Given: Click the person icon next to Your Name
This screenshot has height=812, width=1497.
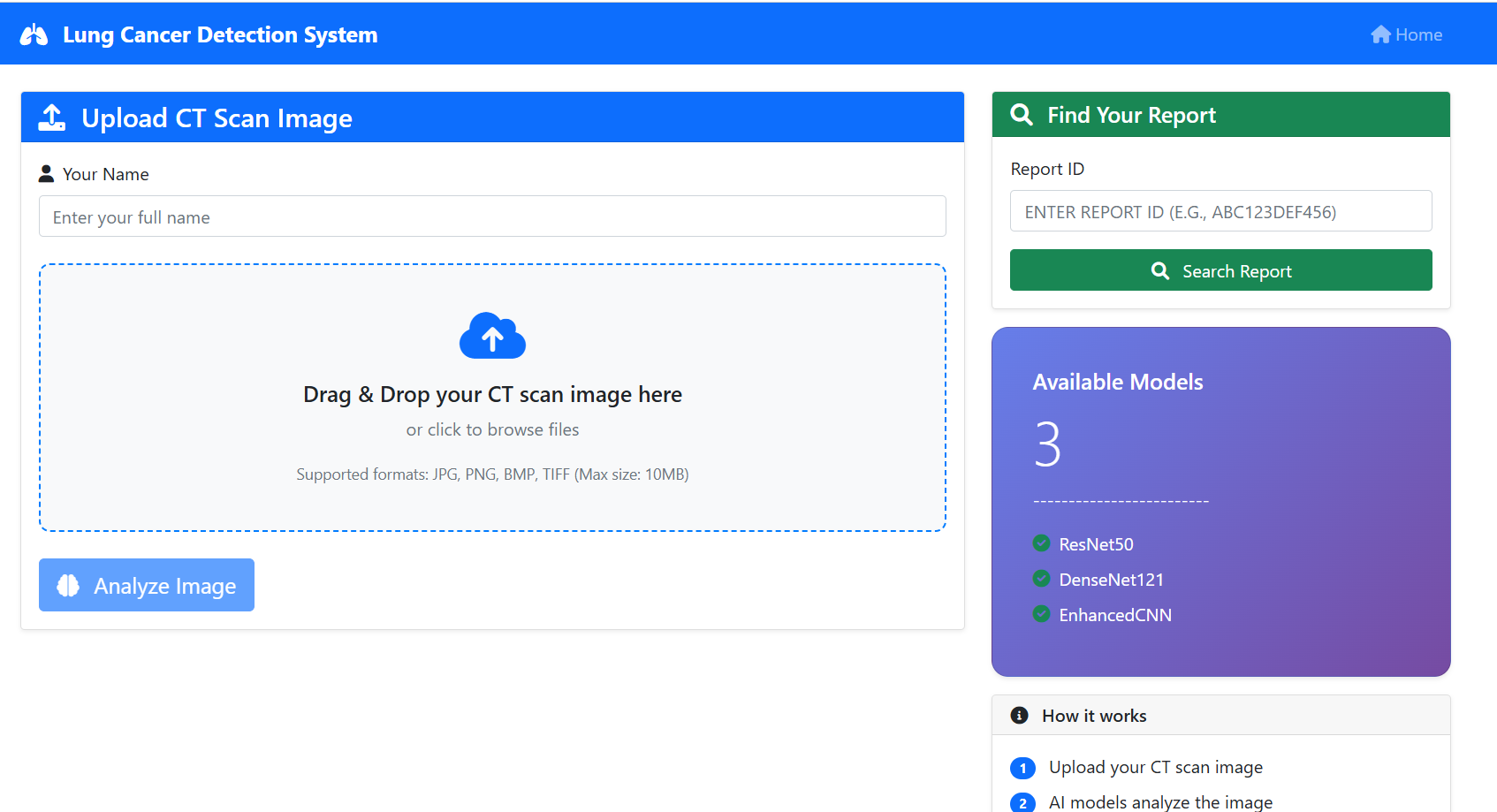Looking at the screenshot, I should point(47,174).
